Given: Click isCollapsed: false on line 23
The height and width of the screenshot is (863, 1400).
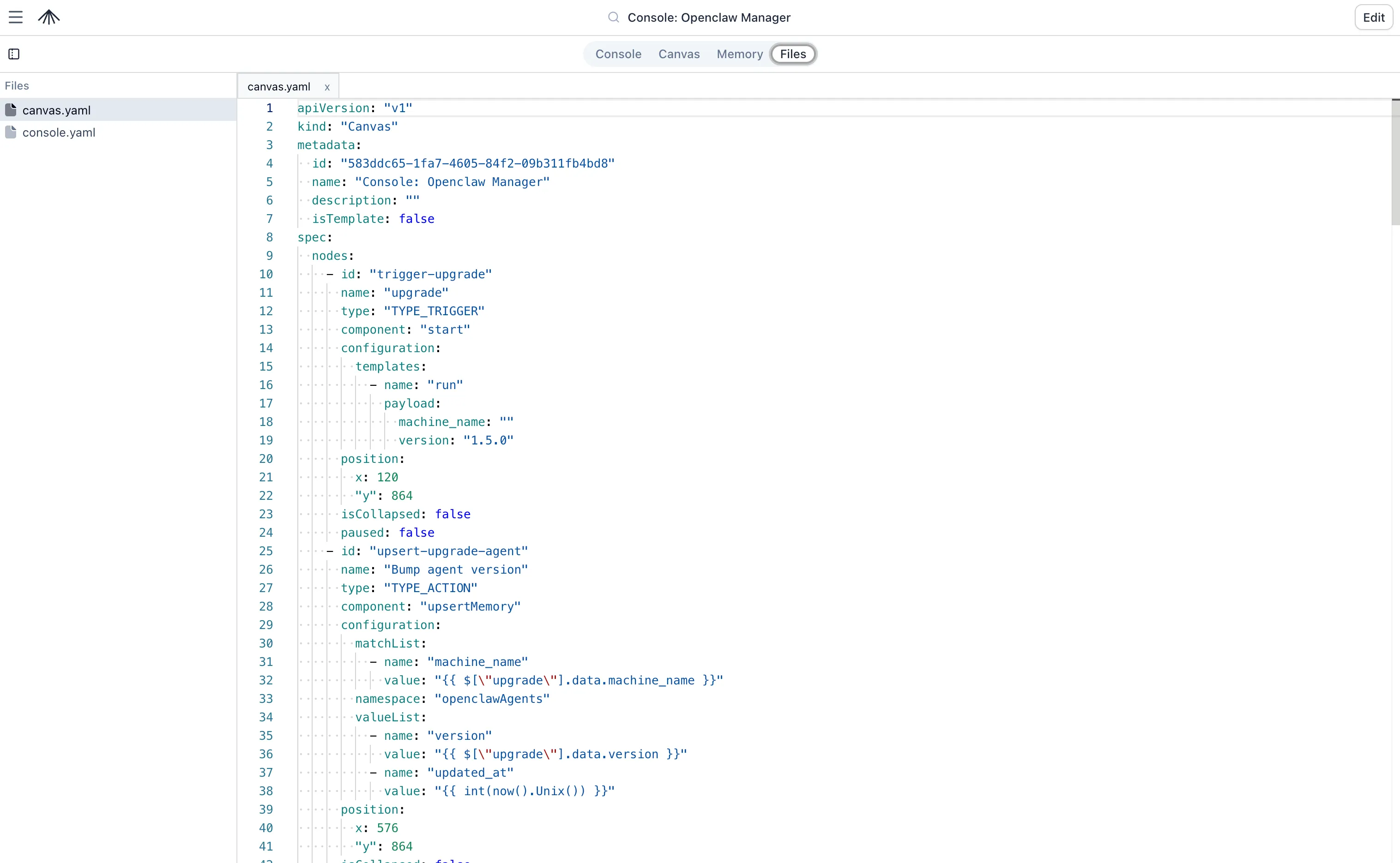Looking at the screenshot, I should (405, 514).
